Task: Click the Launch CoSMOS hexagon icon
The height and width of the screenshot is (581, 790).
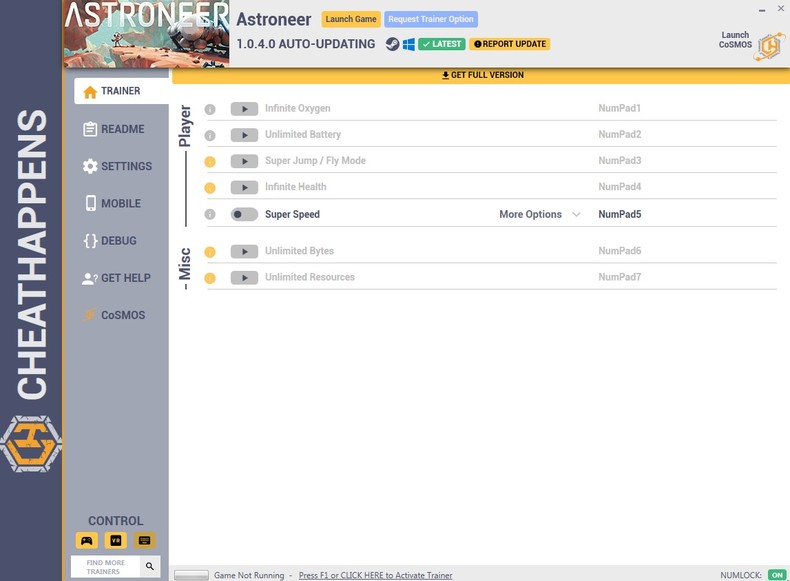Action: pyautogui.click(x=770, y=47)
